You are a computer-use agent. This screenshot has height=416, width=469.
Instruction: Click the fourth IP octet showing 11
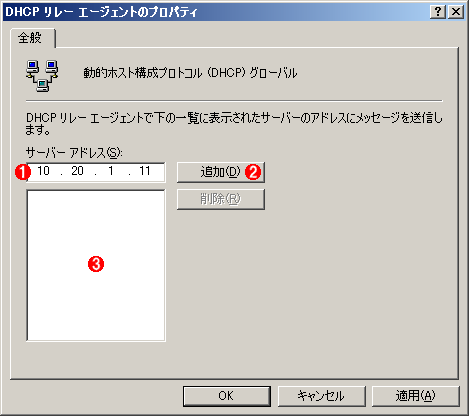coord(145,171)
